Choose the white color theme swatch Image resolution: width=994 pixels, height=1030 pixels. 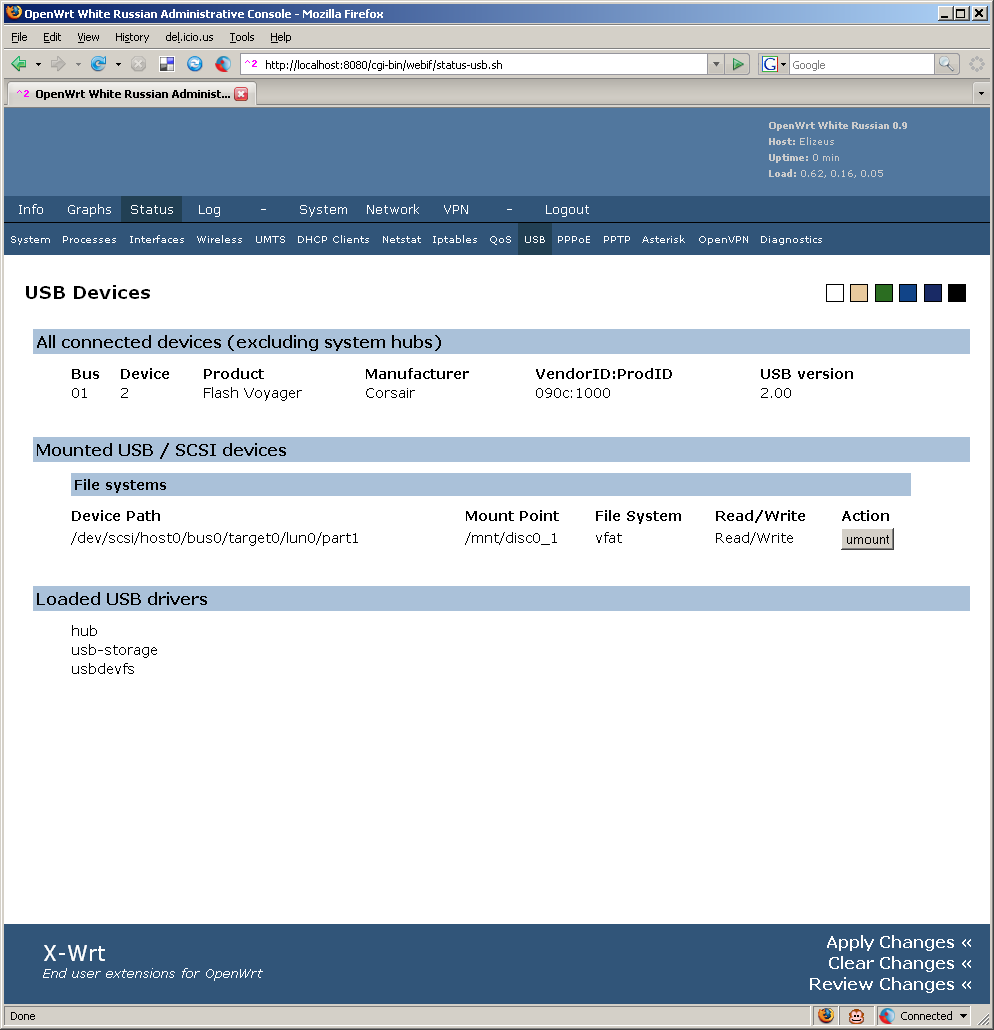click(835, 293)
